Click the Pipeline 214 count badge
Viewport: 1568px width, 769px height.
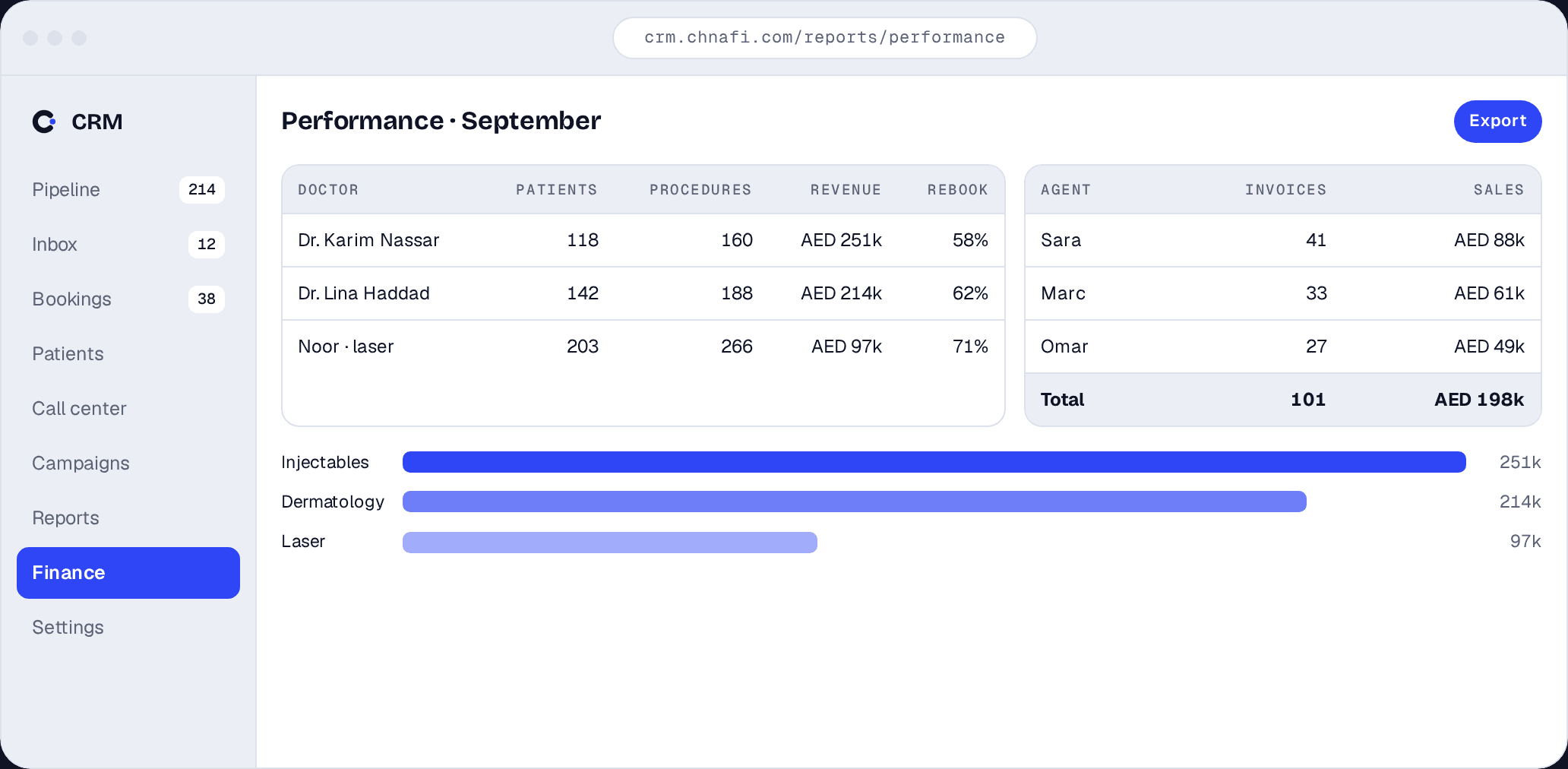point(202,190)
